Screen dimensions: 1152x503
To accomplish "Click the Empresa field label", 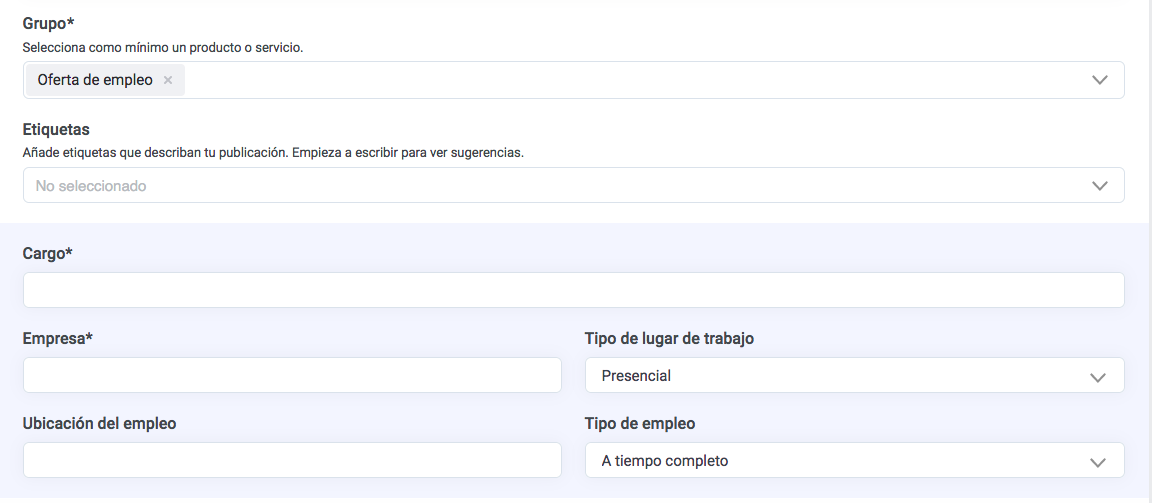I will (x=57, y=338).
